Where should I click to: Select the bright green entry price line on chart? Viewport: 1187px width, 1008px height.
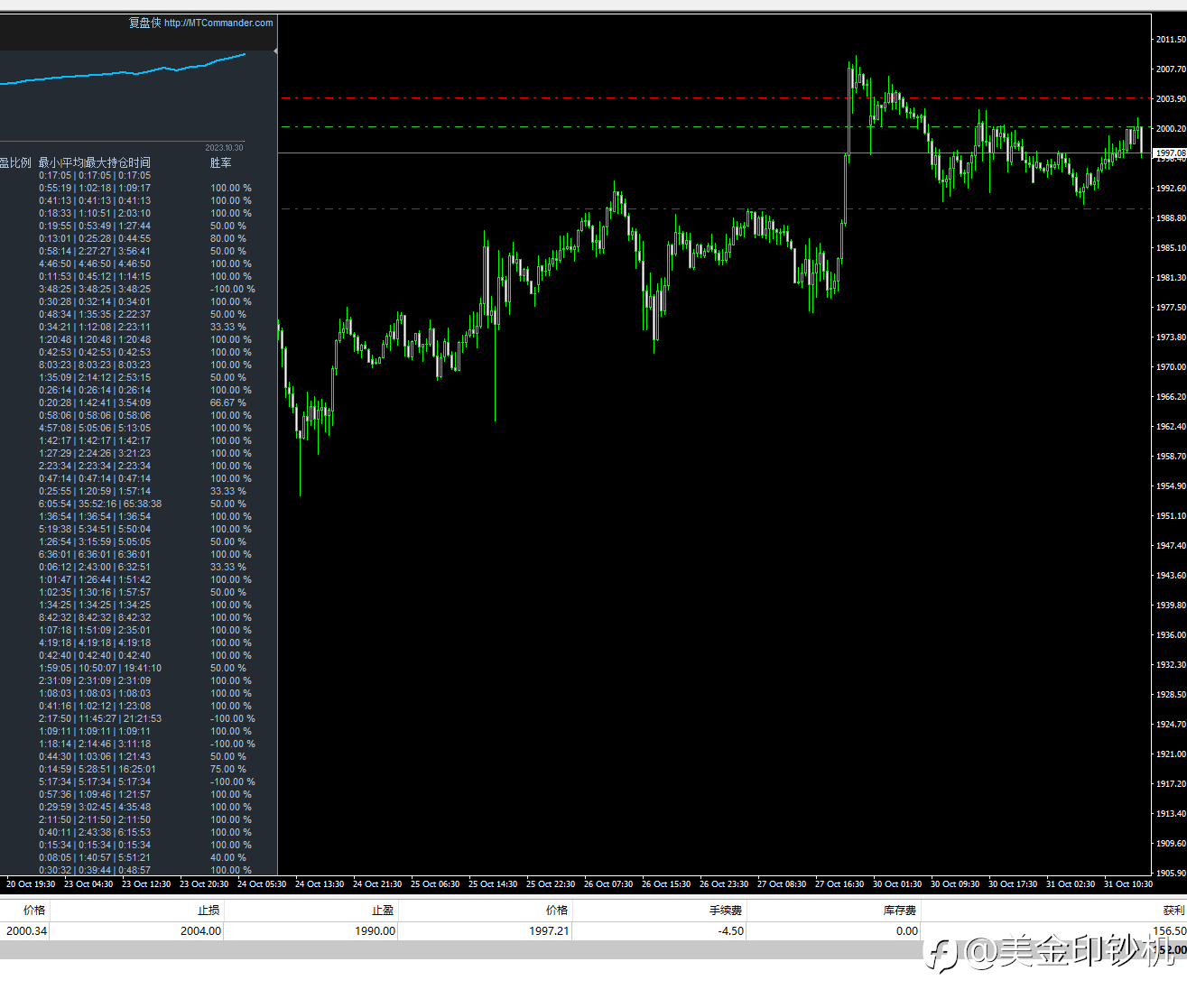coord(716,127)
